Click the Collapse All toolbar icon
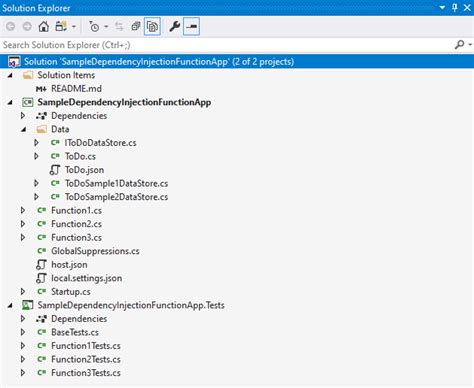Viewport: 474px width, 388px height. [136, 26]
